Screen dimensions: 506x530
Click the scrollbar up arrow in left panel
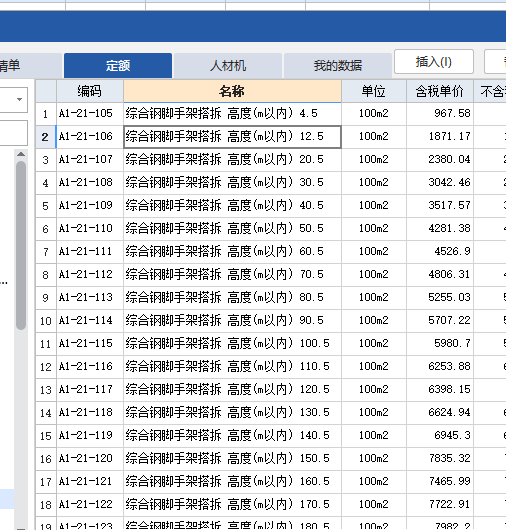point(21,154)
